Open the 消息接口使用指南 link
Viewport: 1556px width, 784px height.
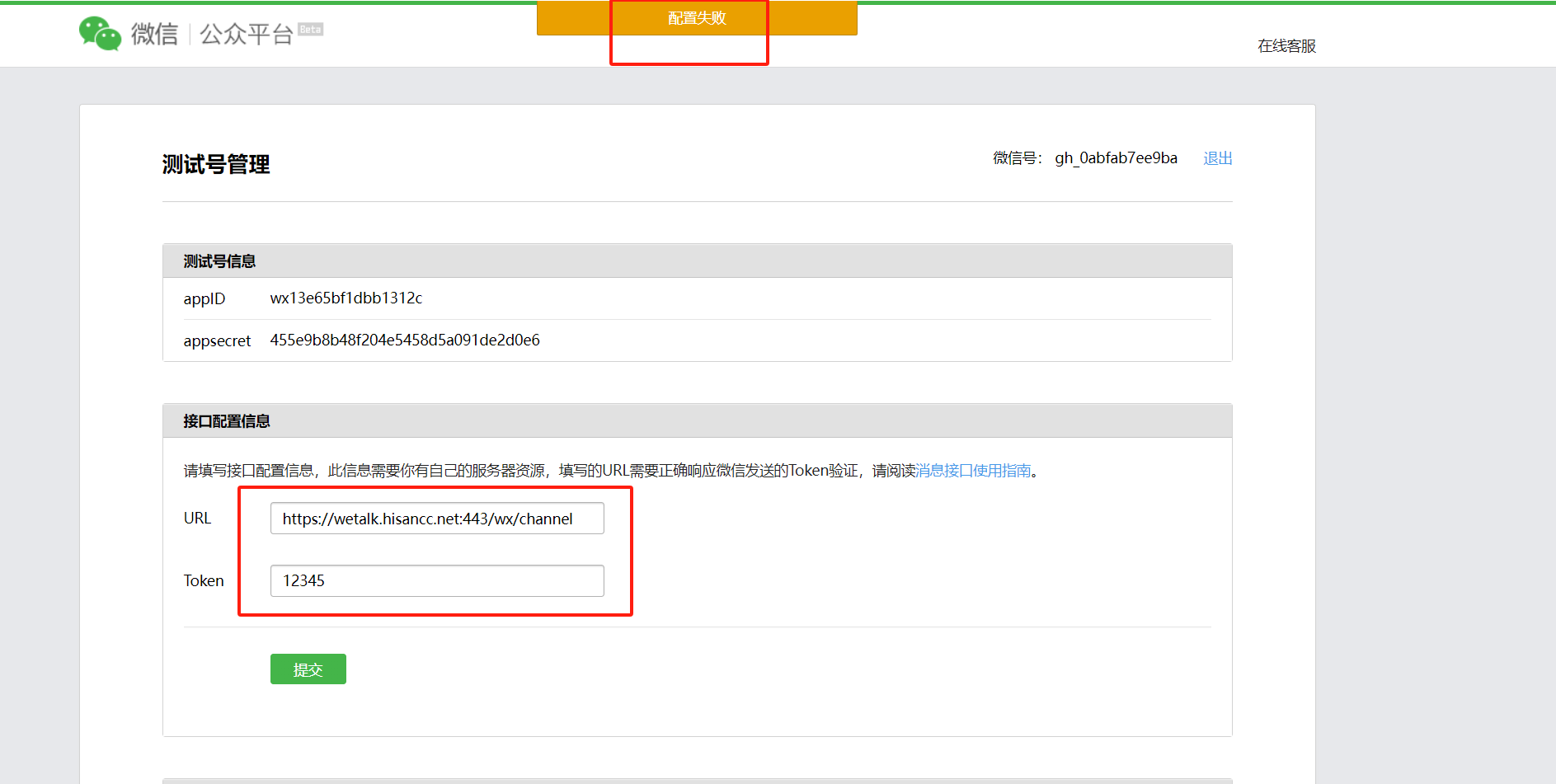[x=974, y=471]
